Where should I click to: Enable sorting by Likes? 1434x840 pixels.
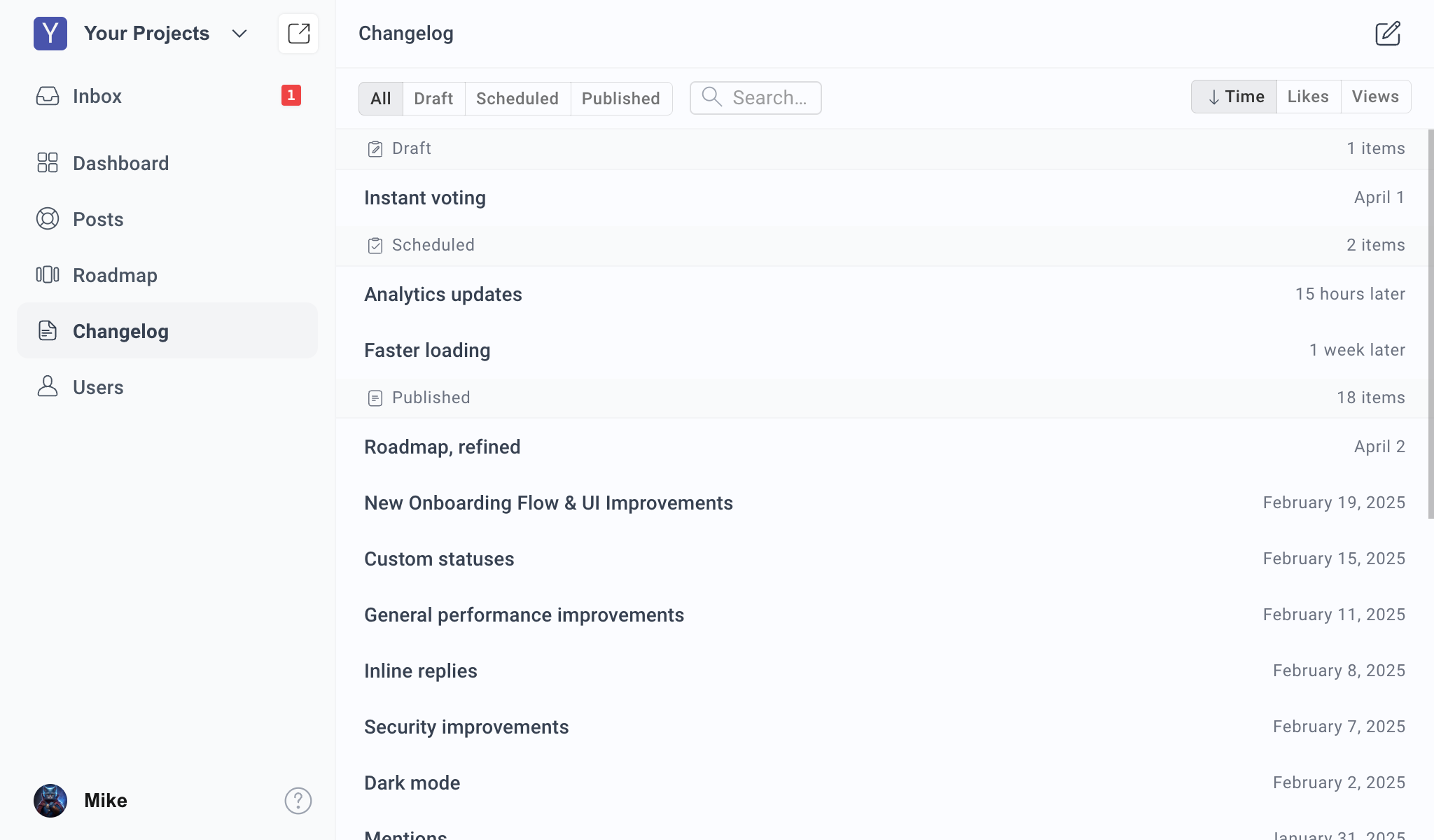[1308, 96]
